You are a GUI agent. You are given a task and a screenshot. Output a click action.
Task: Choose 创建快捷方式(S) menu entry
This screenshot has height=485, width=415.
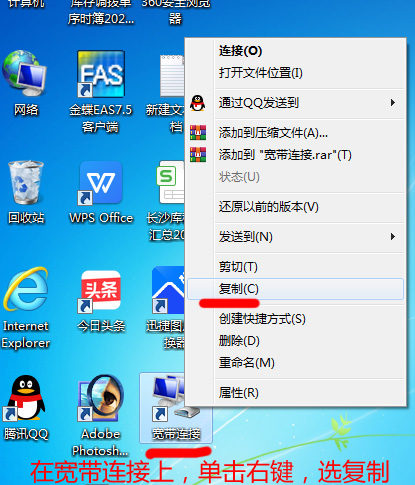click(x=295, y=319)
